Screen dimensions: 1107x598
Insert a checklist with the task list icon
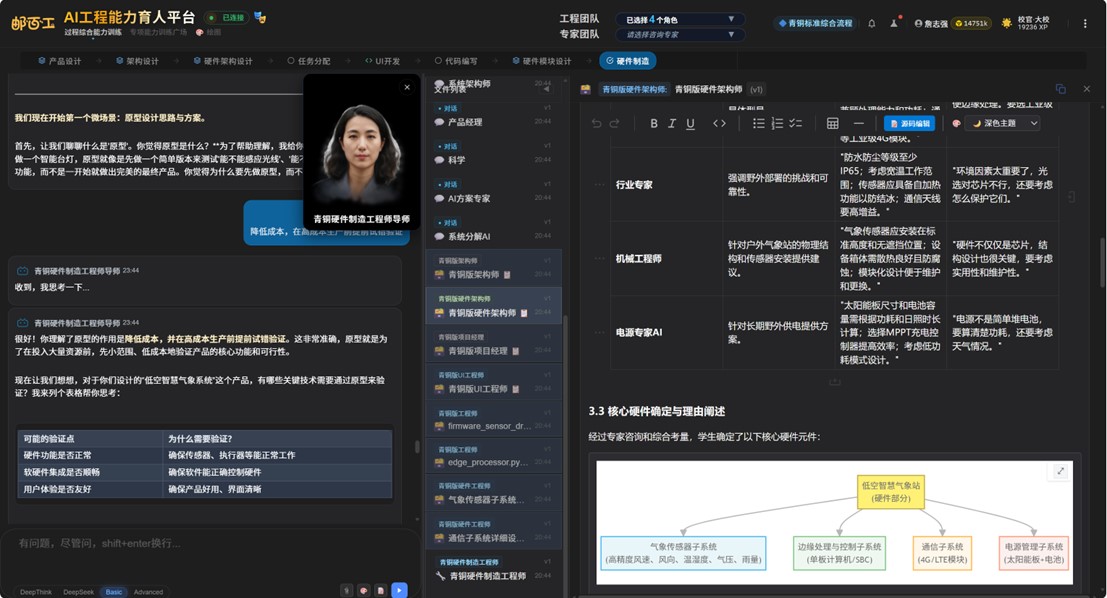point(796,124)
